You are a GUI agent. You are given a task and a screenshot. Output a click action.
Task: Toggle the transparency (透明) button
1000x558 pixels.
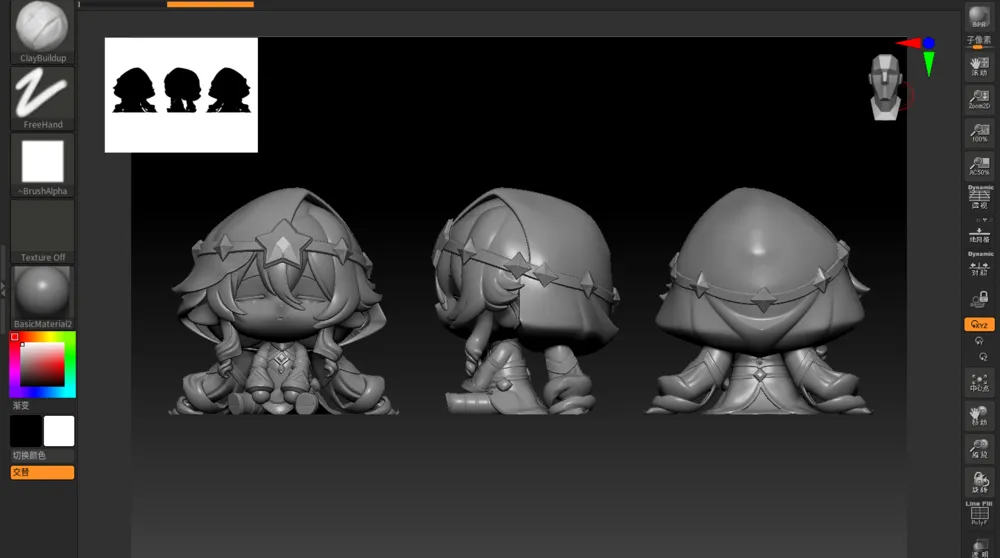979,547
